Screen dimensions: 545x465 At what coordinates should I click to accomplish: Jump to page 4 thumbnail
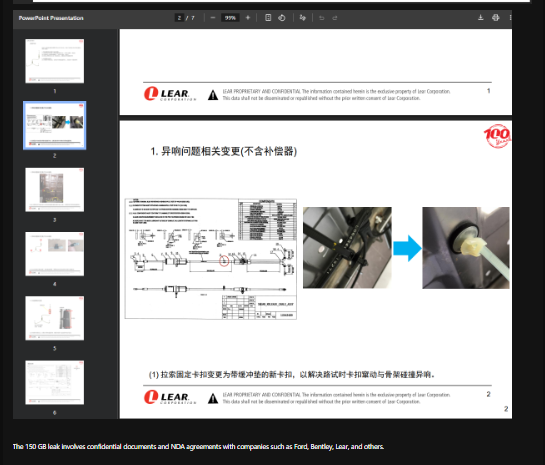pyautogui.click(x=55, y=254)
